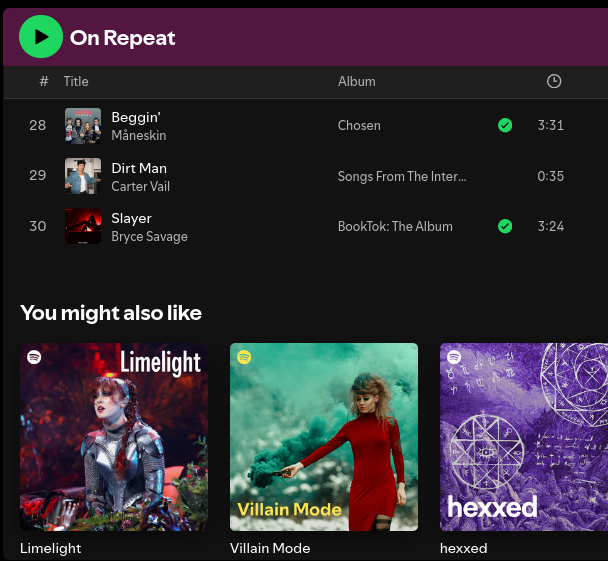This screenshot has height=561, width=608.
Task: Click the 3:31 duration
Action: tap(551, 125)
